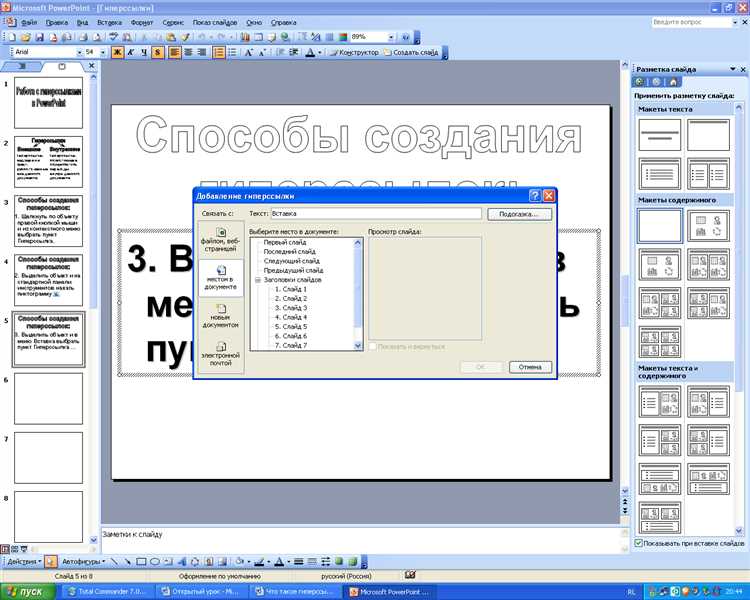Select link to file or web page option
Screen dimensions: 750x600
click(x=221, y=240)
